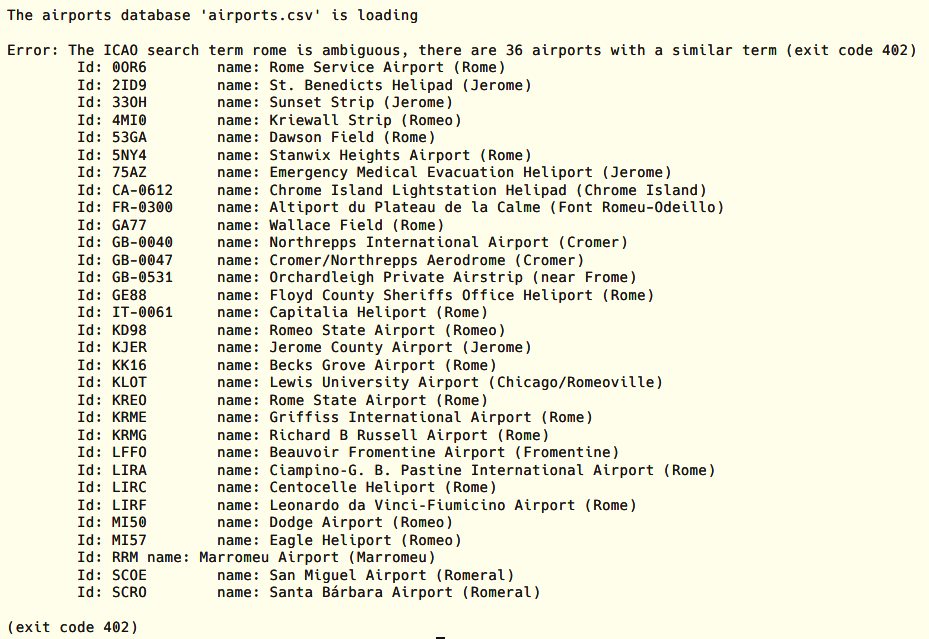
Task: Click the final '(exit code 402)' line
Action: pyautogui.click(x=72, y=627)
